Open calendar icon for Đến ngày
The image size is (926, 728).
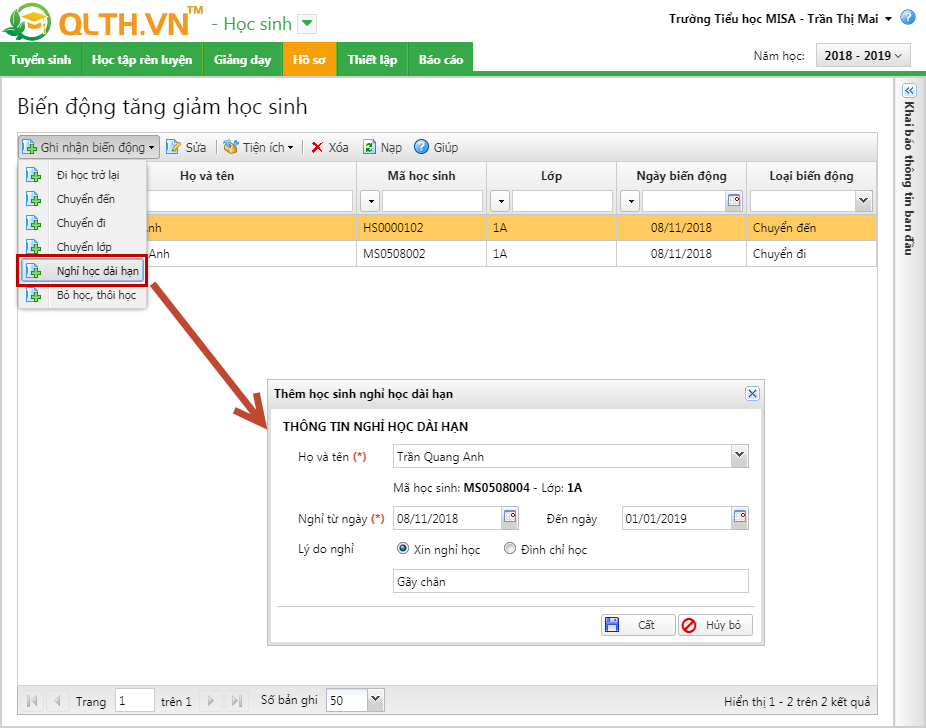pyautogui.click(x=740, y=518)
